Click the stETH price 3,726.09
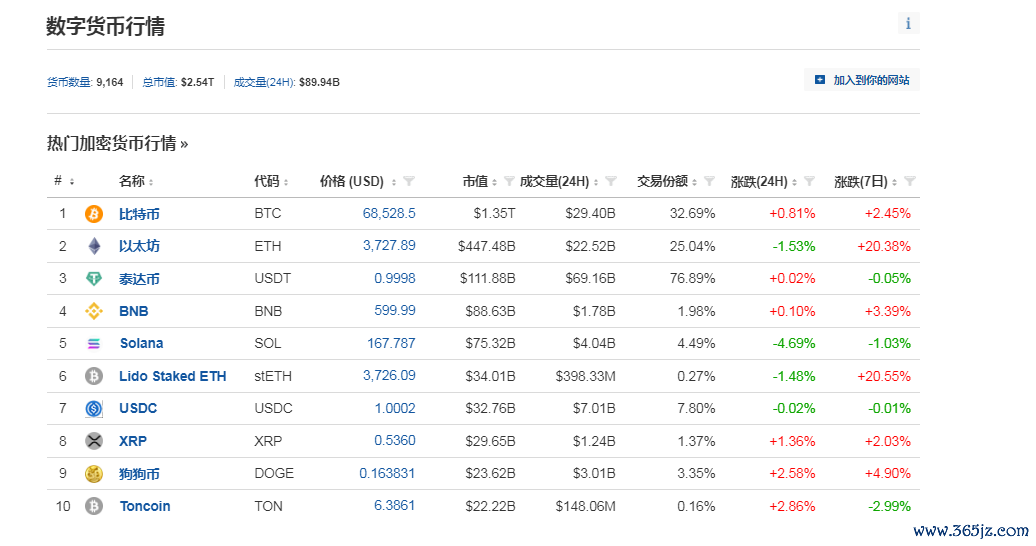 pos(388,375)
